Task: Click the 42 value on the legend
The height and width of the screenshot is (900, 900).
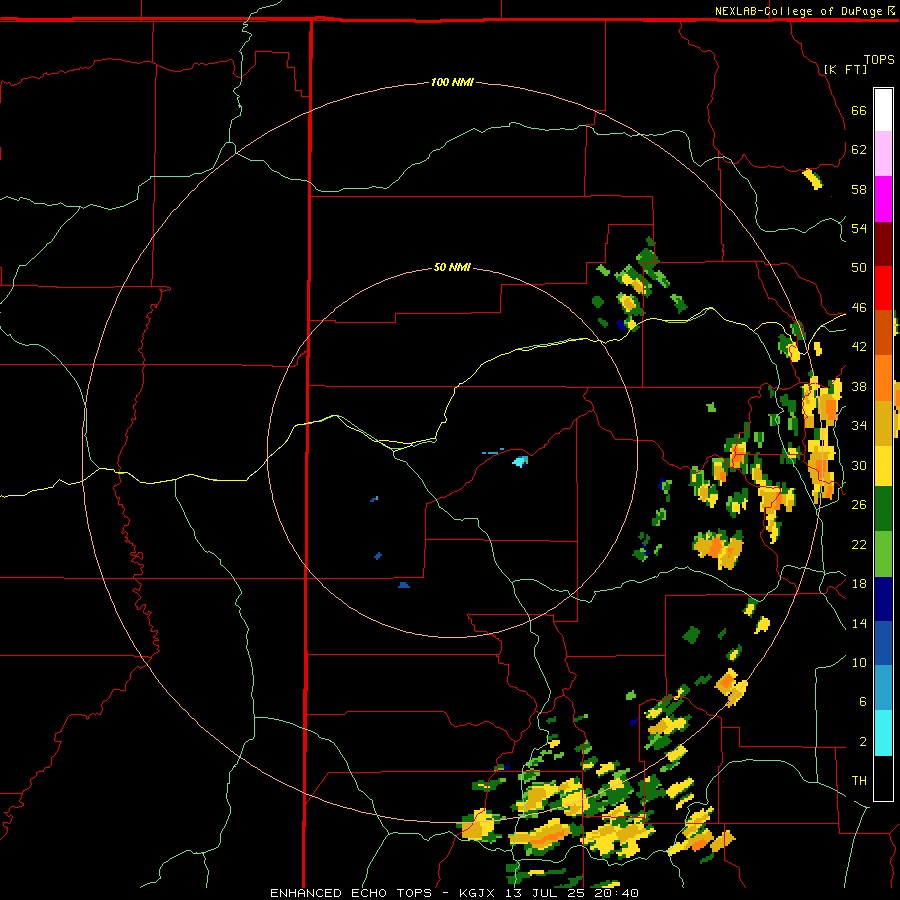Action: pyautogui.click(x=859, y=347)
